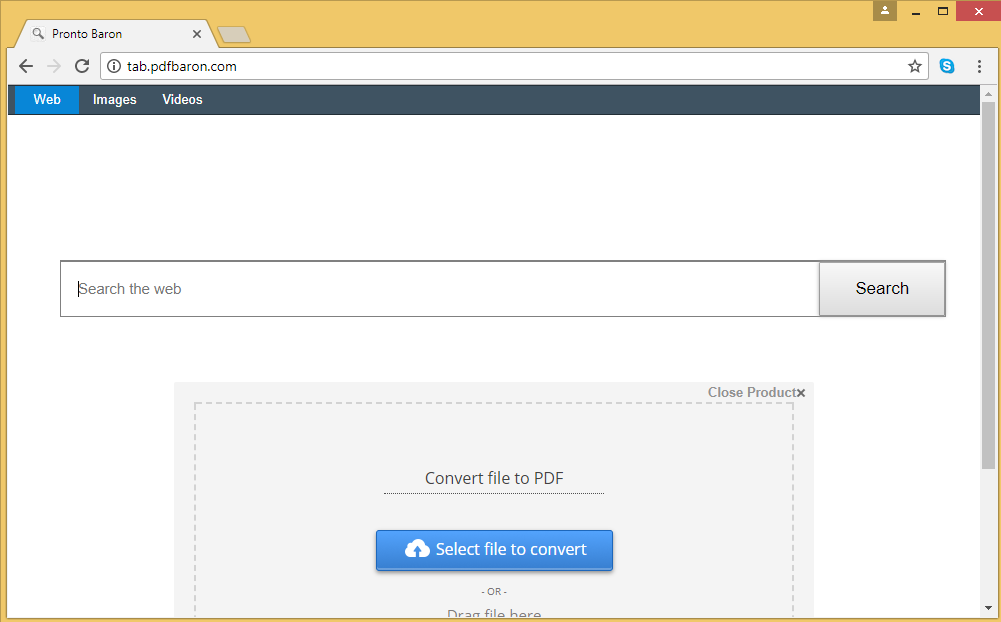Minimize the Chrome window
The width and height of the screenshot is (1001, 622).
pos(915,11)
